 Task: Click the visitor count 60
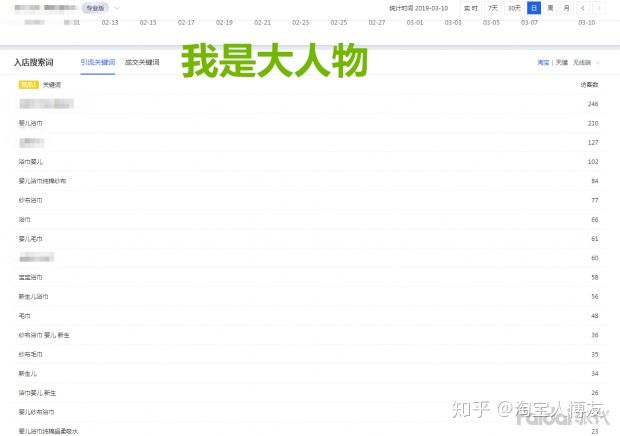pyautogui.click(x=595, y=258)
